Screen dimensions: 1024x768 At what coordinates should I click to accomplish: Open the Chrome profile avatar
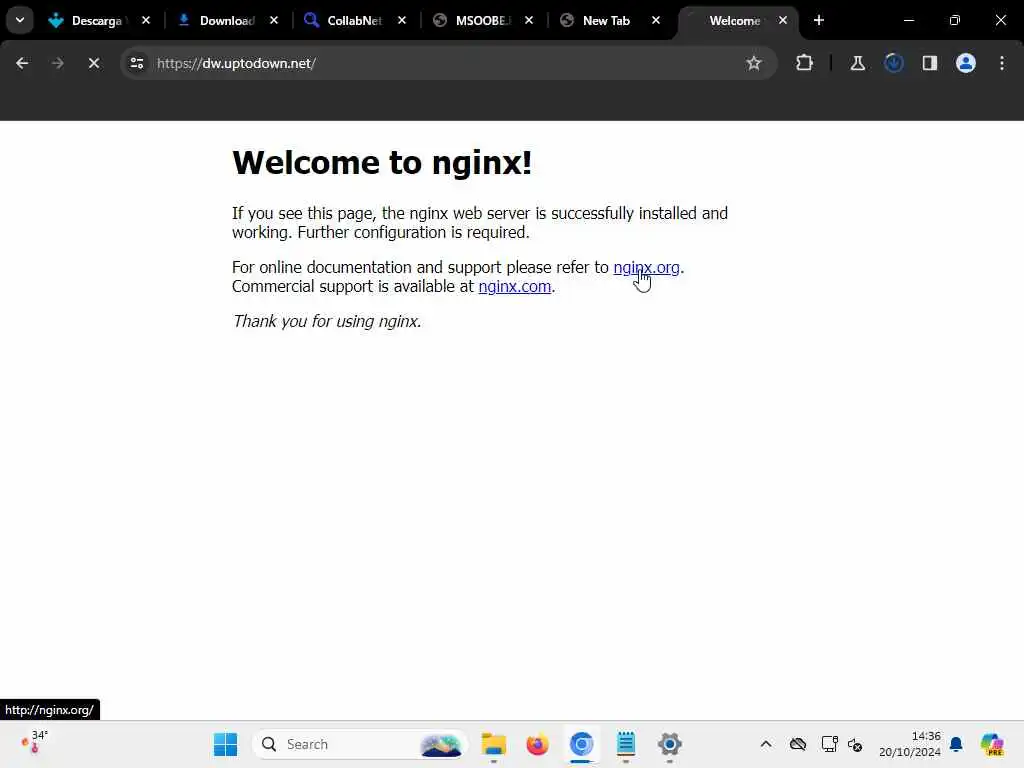[966, 63]
